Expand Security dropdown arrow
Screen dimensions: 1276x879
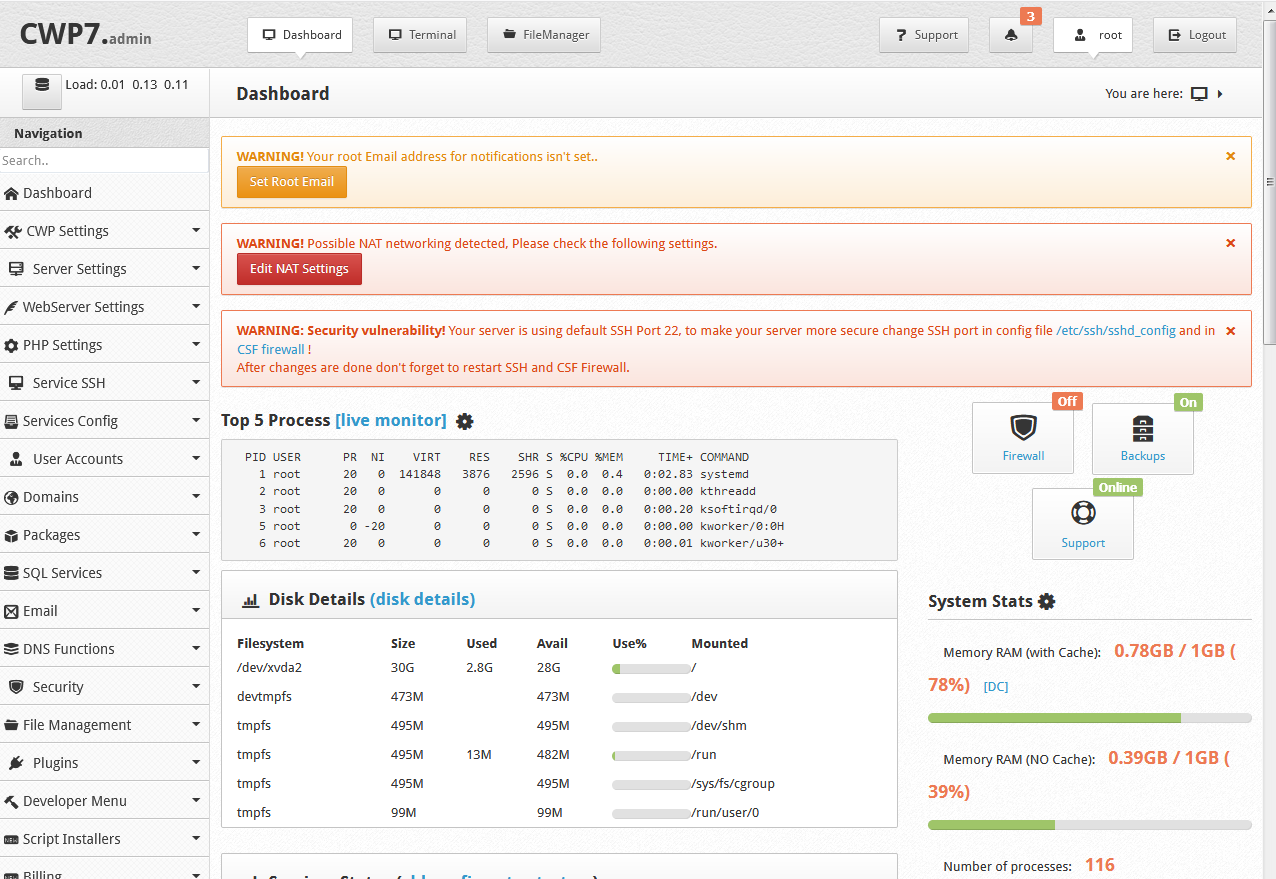[x=196, y=686]
